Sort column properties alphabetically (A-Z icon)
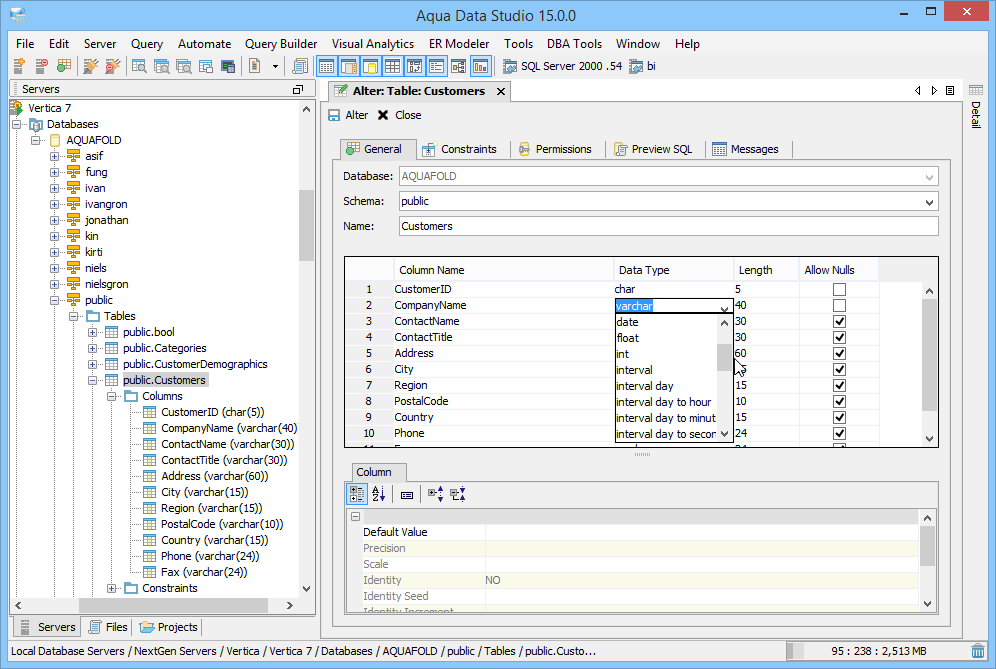The height and width of the screenshot is (669, 996). [x=379, y=494]
